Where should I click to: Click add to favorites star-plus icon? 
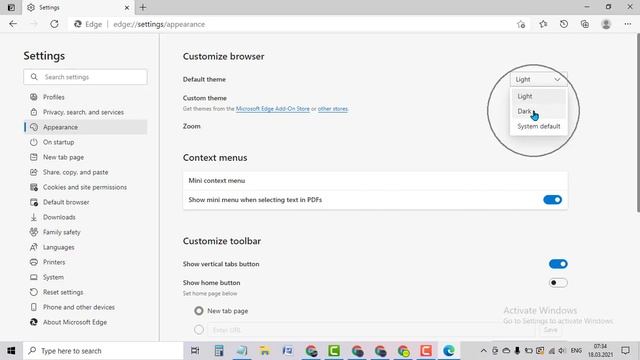coord(521,24)
